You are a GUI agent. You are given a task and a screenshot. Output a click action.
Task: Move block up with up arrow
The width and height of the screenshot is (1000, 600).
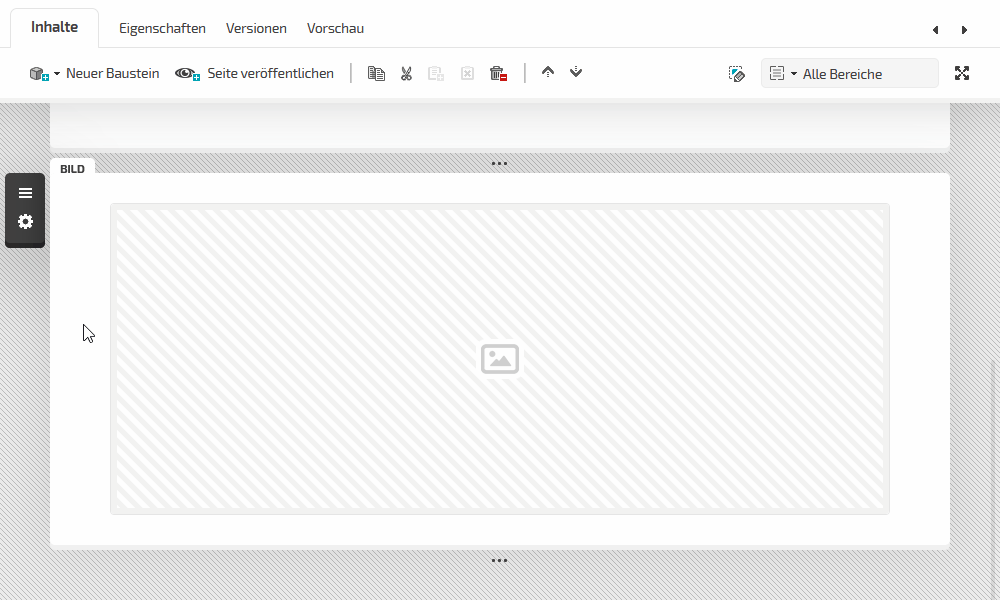[x=547, y=72]
